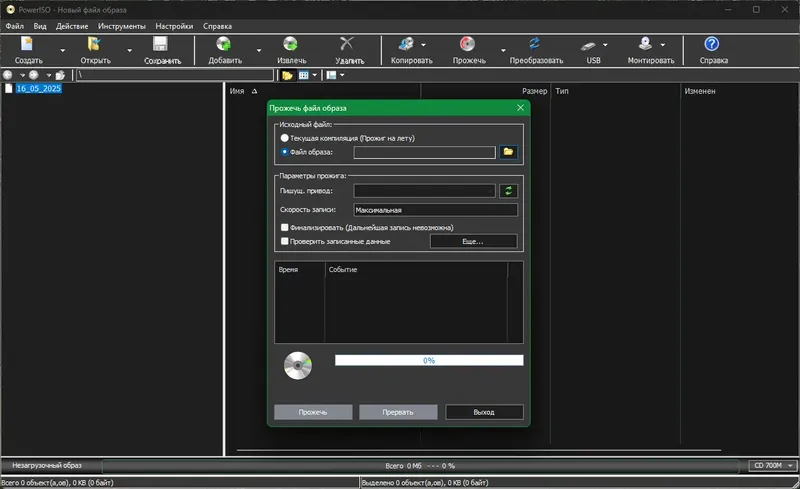Viewport: 800px width, 489px height.
Task: Open the Действие menu
Action: (x=72, y=26)
